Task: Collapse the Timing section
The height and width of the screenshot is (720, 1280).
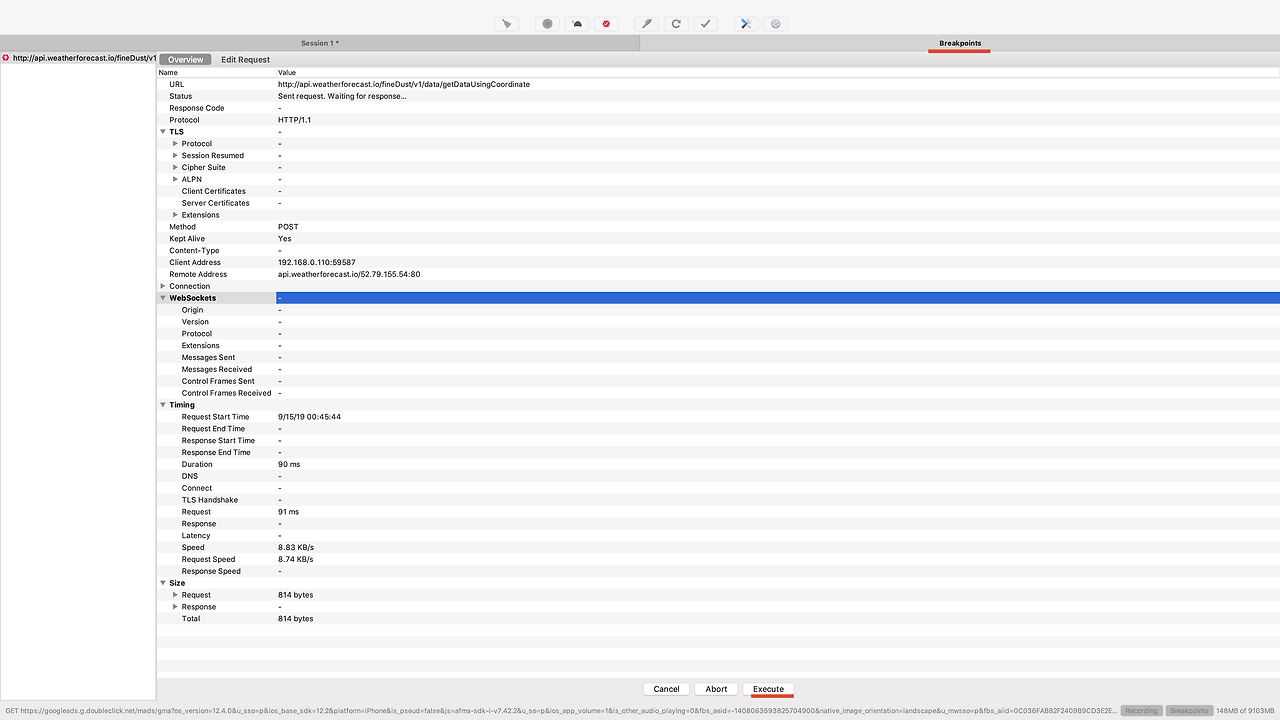Action: click(163, 404)
